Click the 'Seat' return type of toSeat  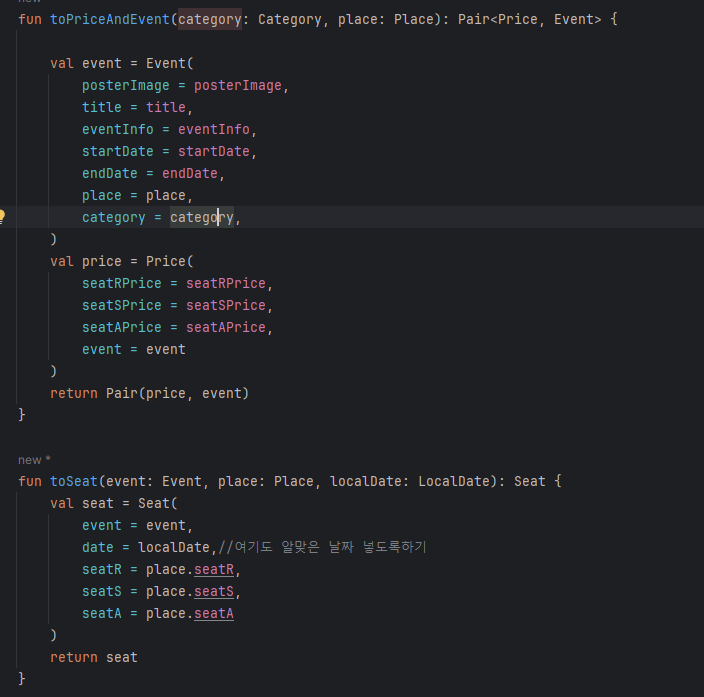coord(529,481)
